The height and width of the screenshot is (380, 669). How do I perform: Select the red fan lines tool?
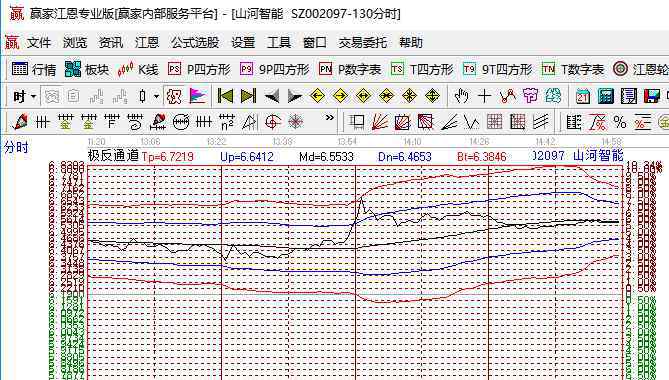pos(379,122)
